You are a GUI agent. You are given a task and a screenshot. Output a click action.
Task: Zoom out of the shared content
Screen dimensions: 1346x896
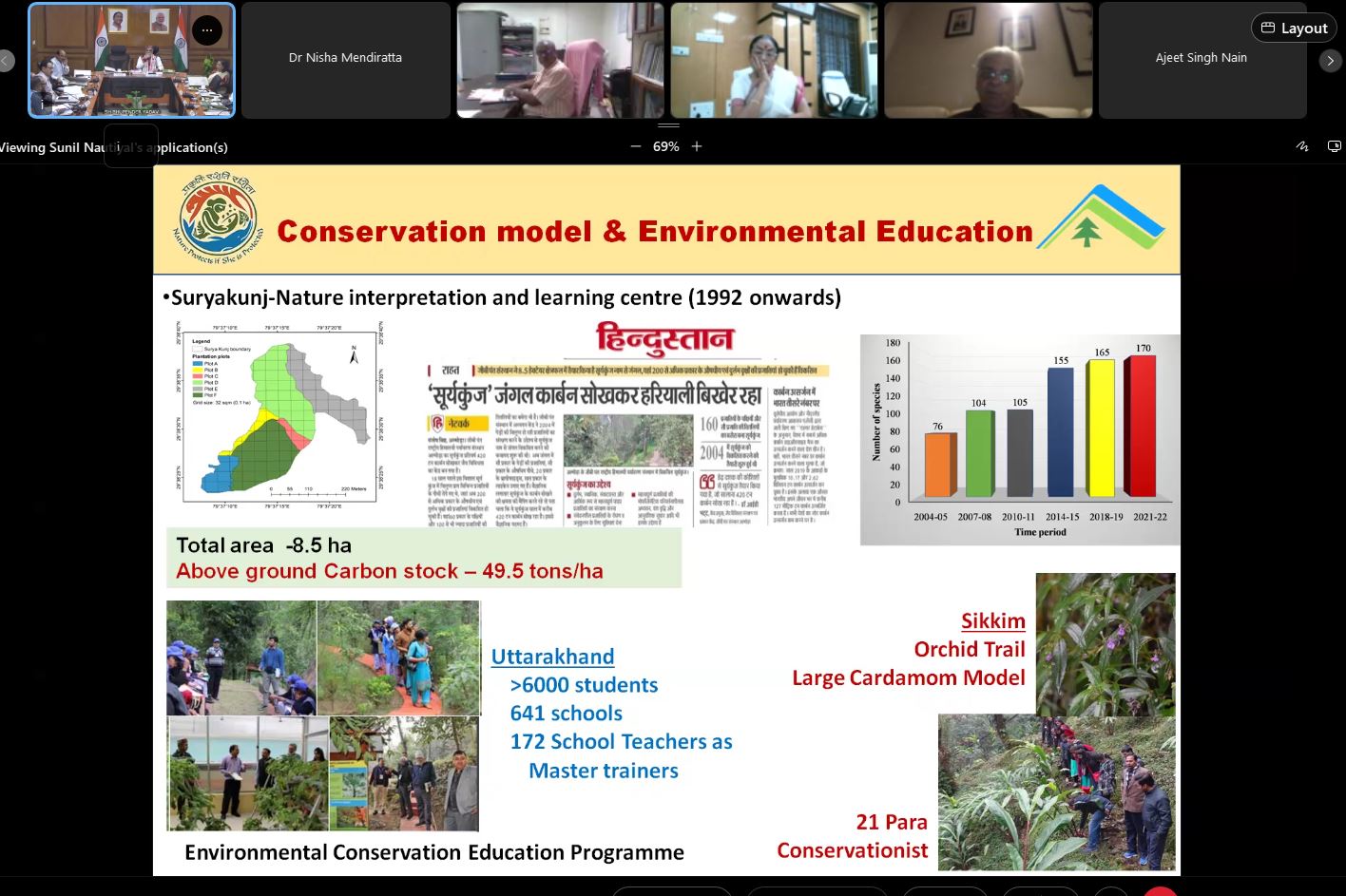pos(636,146)
